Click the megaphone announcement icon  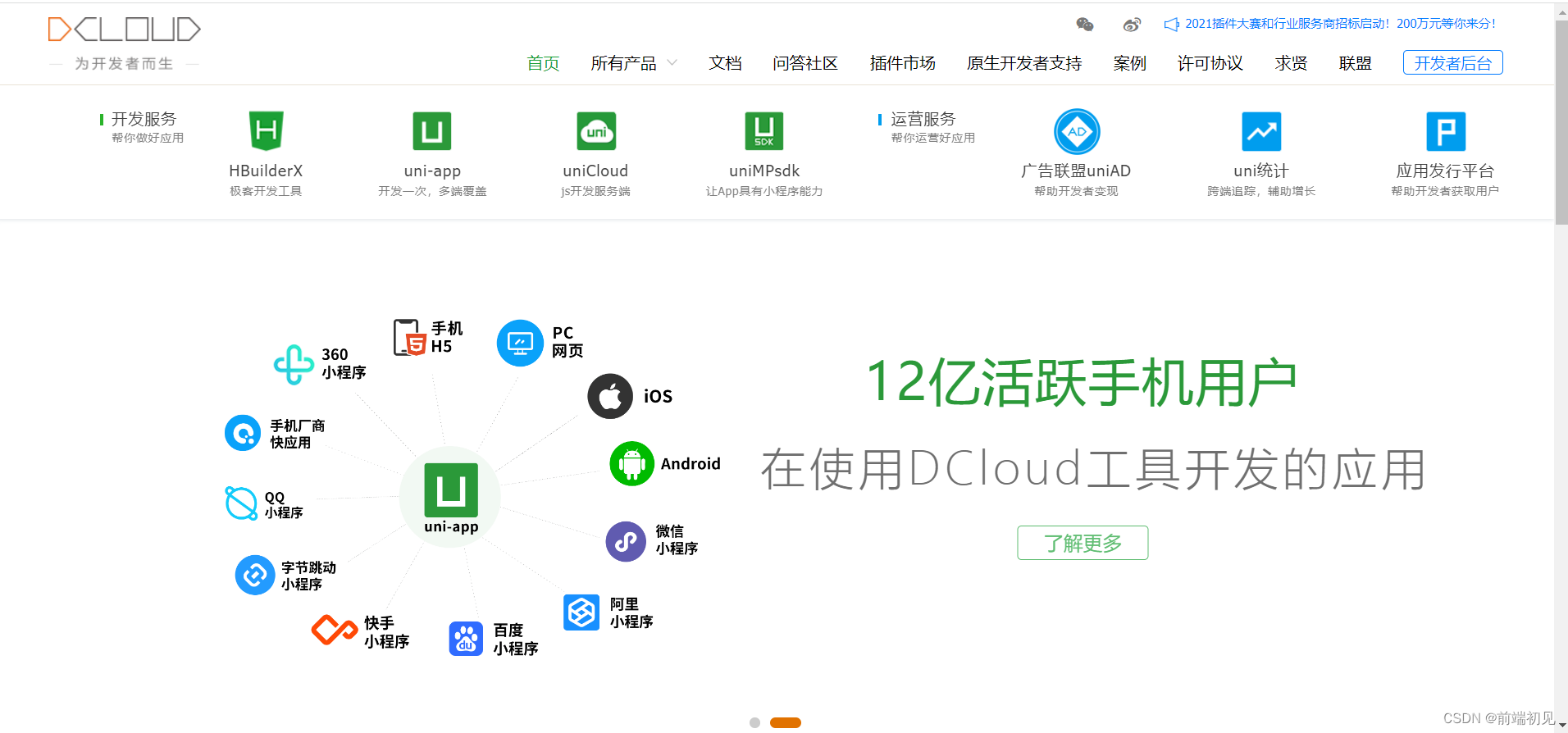1172,25
